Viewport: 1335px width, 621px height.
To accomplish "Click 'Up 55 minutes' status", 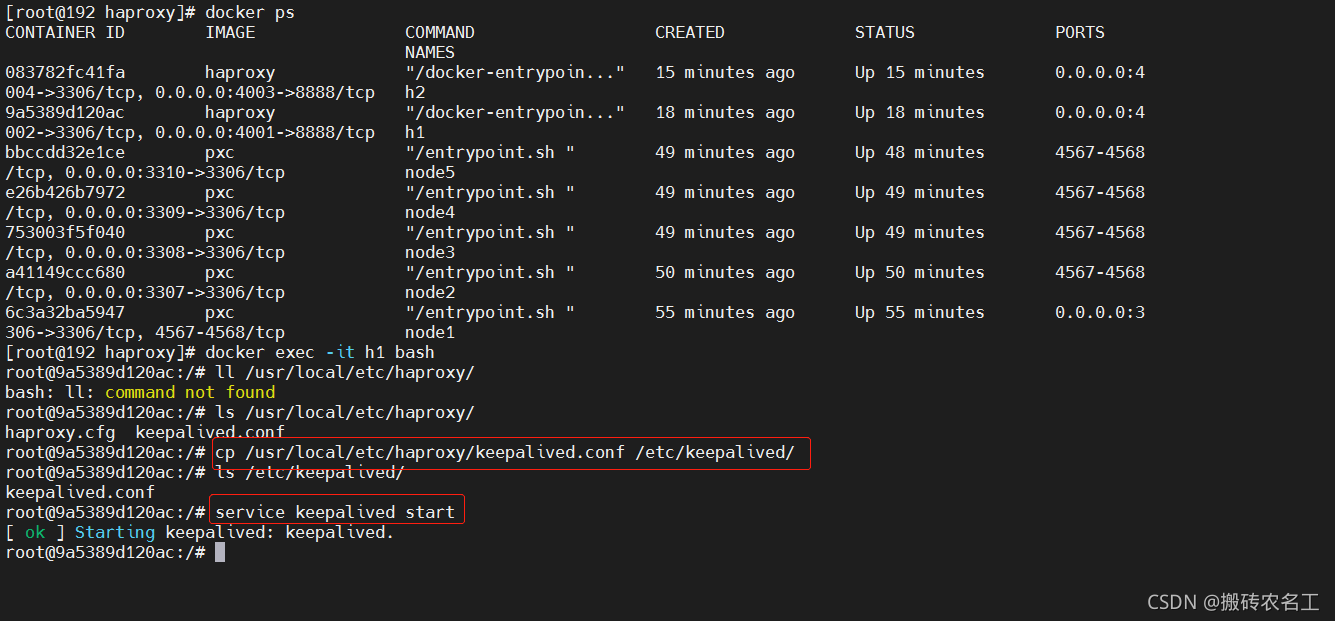I will pyautogui.click(x=920, y=312).
